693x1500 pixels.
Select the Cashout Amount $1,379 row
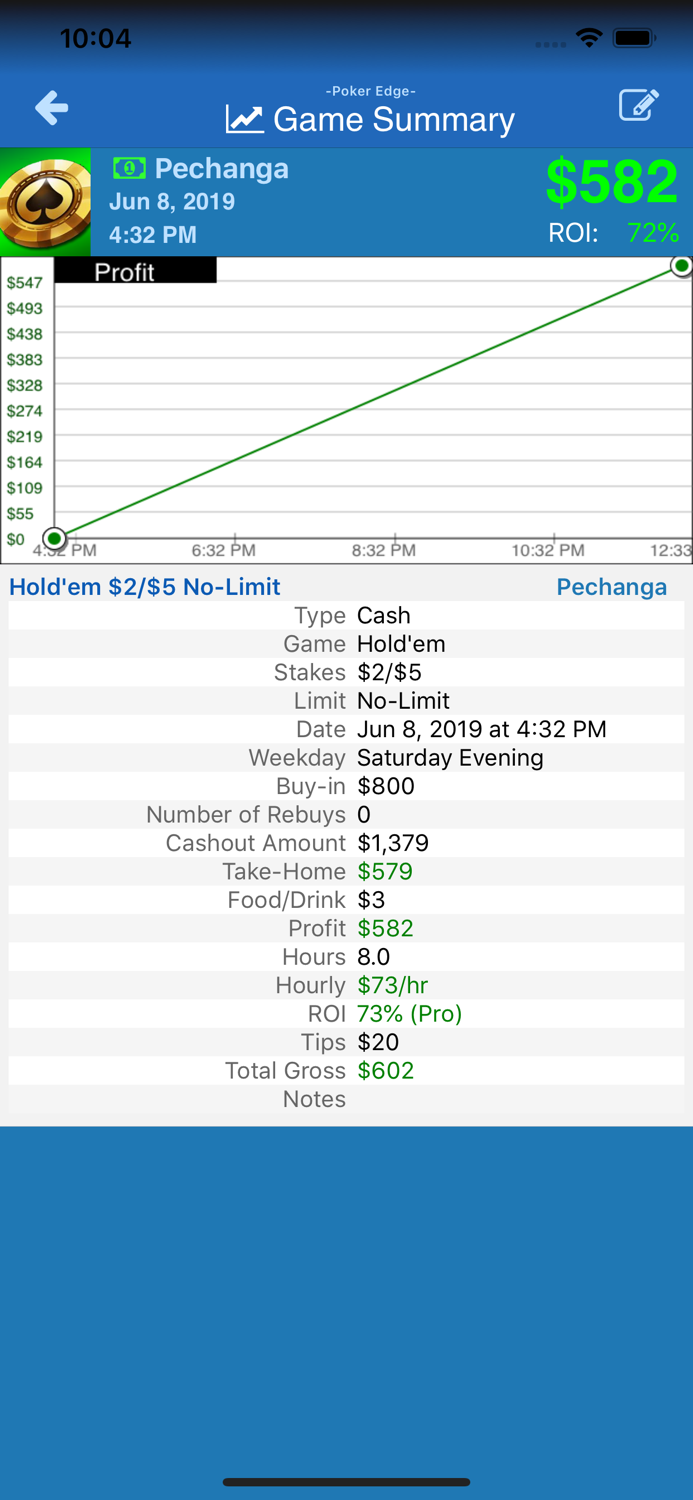pos(346,843)
